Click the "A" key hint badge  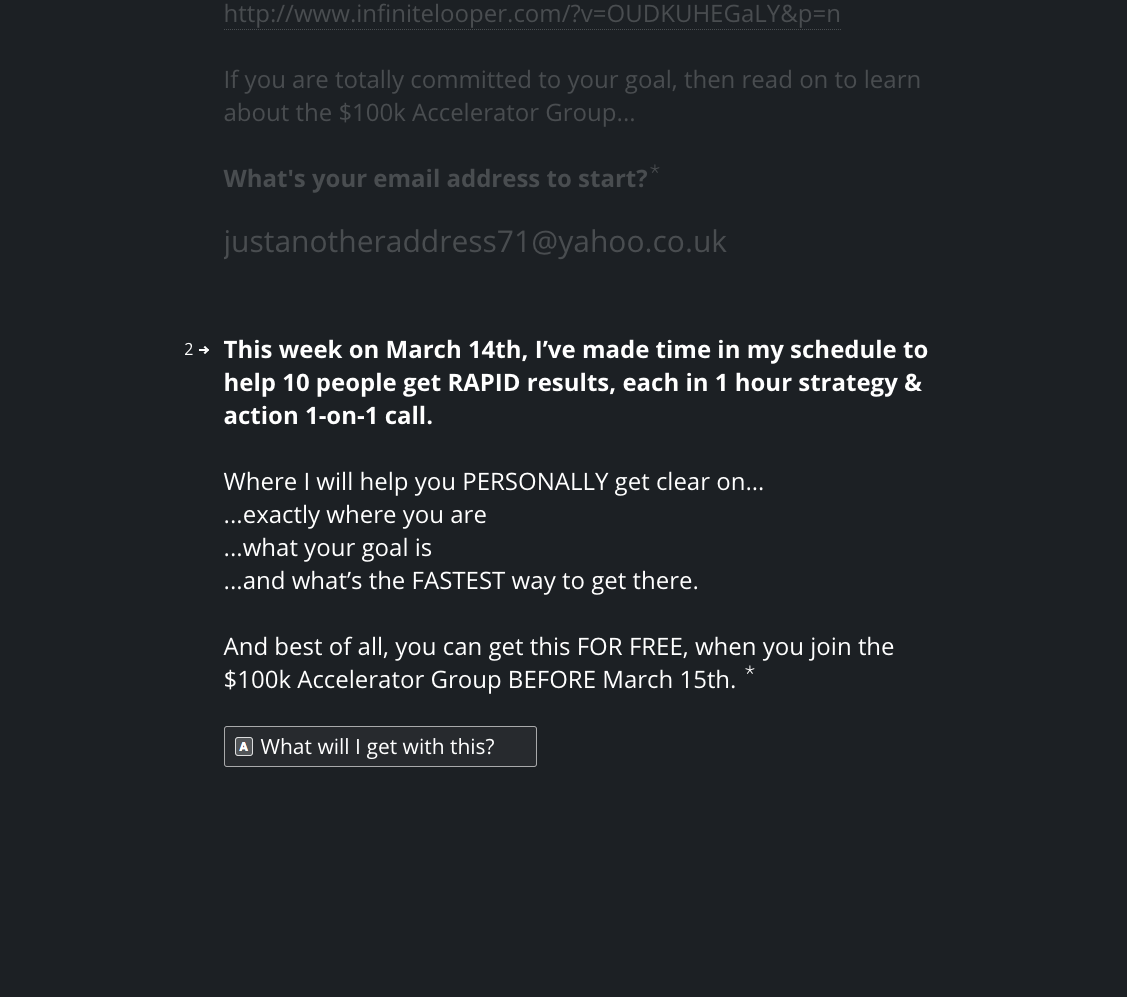244,746
